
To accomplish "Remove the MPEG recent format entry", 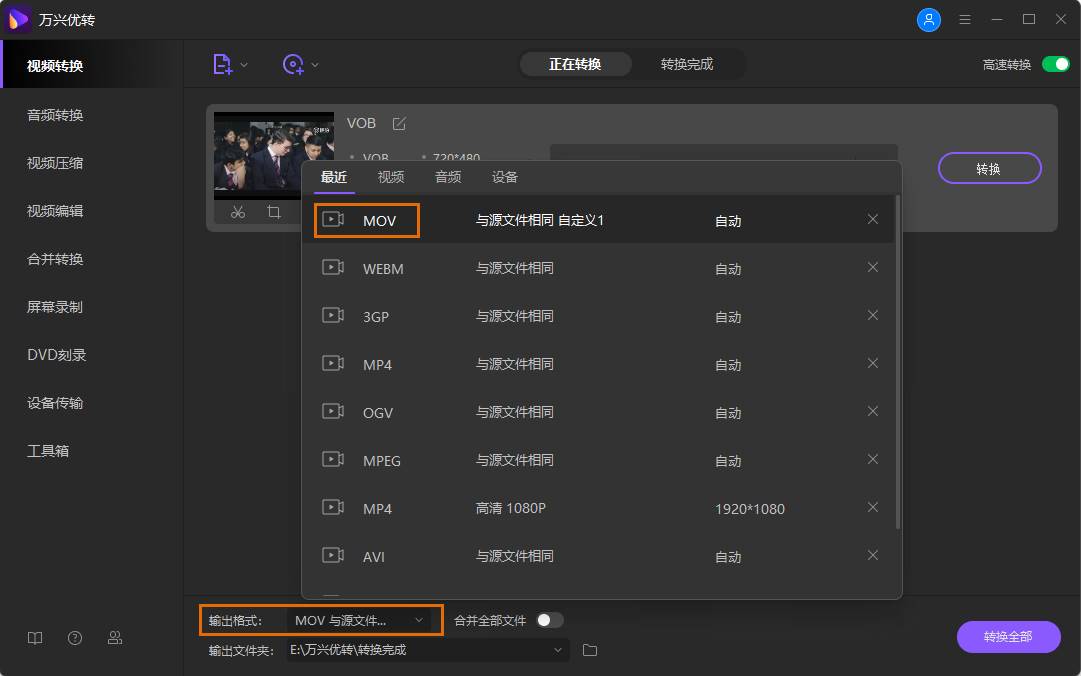I will [873, 459].
